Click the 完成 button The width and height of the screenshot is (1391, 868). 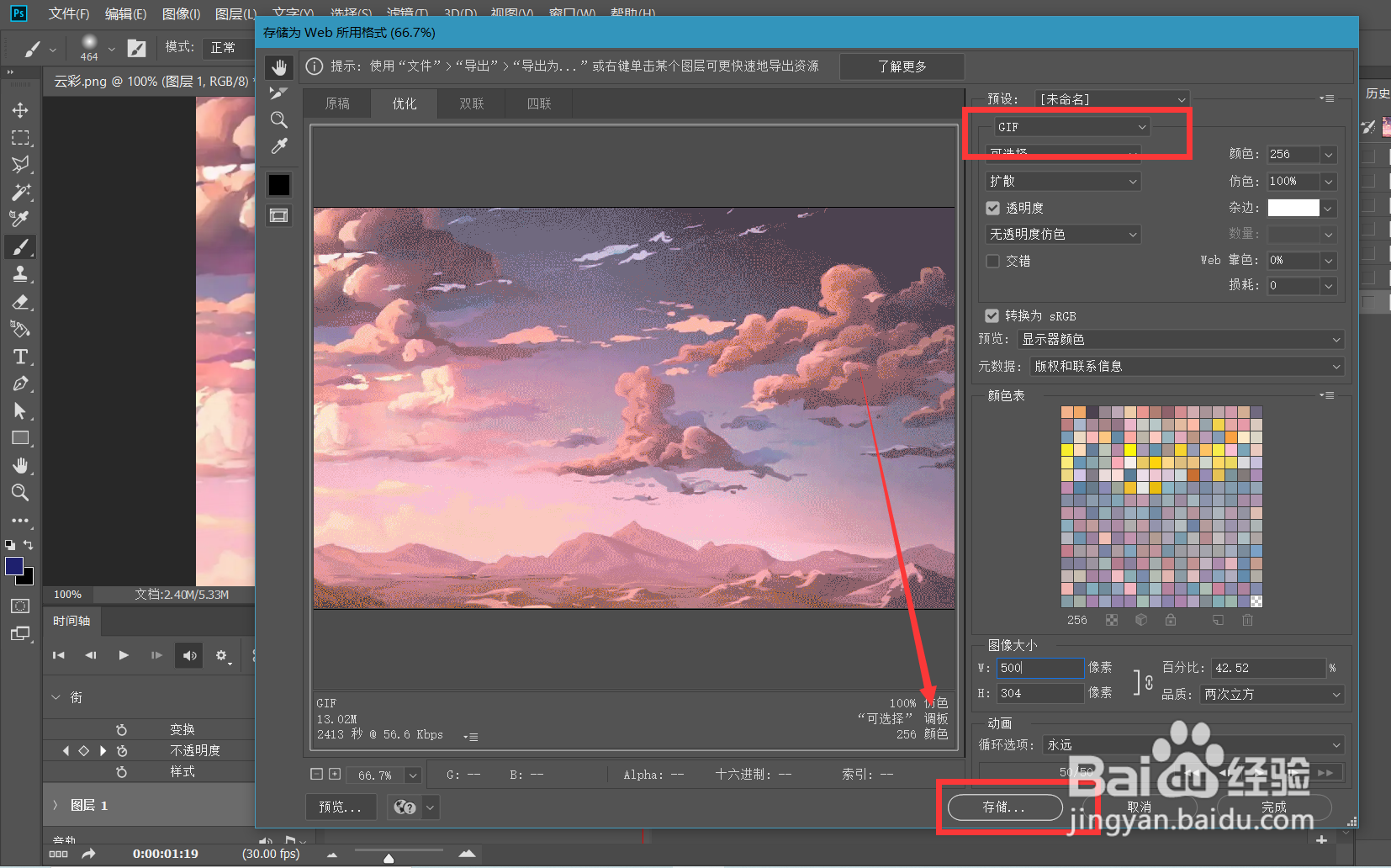pyautogui.click(x=1274, y=807)
